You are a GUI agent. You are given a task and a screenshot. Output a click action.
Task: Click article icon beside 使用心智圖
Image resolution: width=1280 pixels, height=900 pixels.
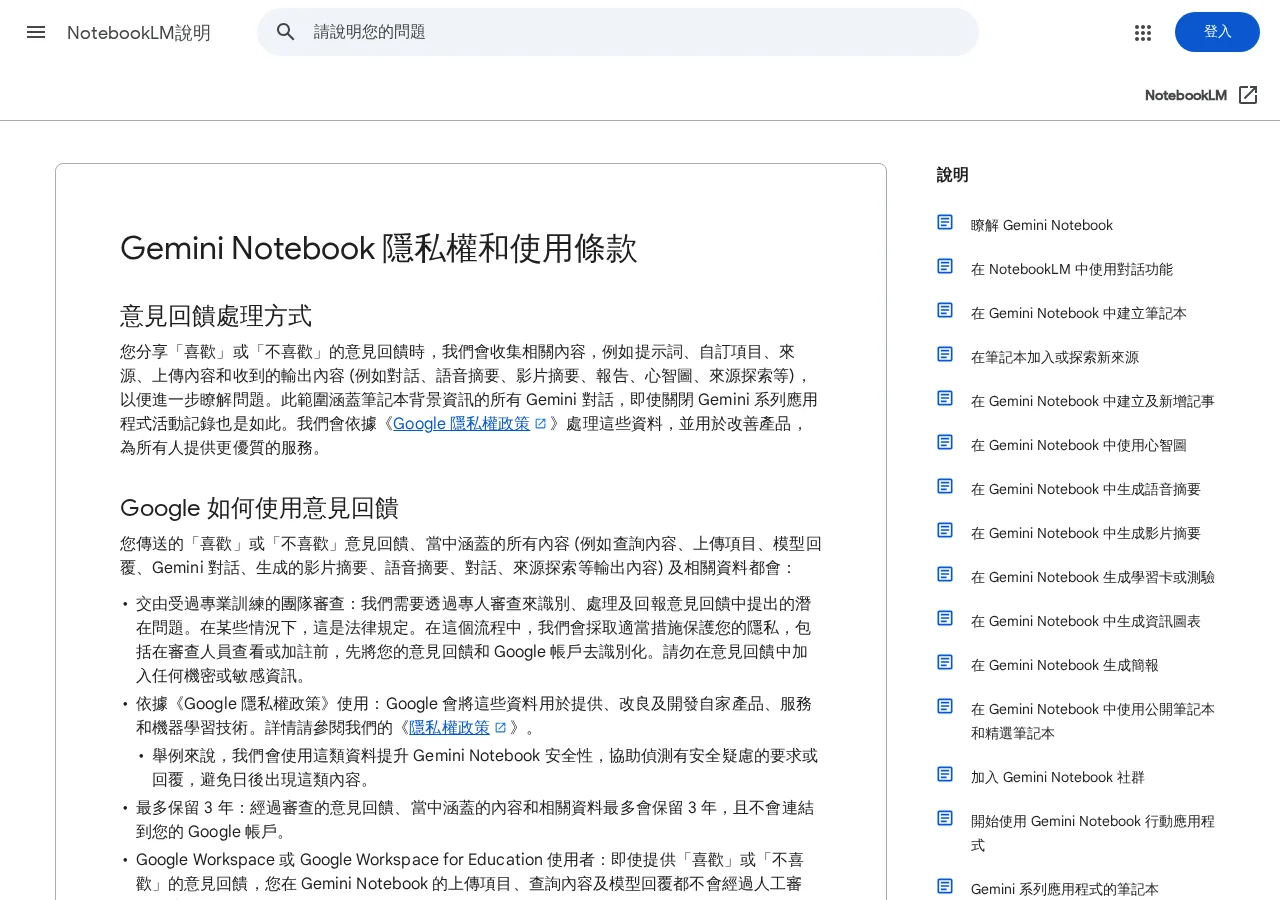coord(945,442)
